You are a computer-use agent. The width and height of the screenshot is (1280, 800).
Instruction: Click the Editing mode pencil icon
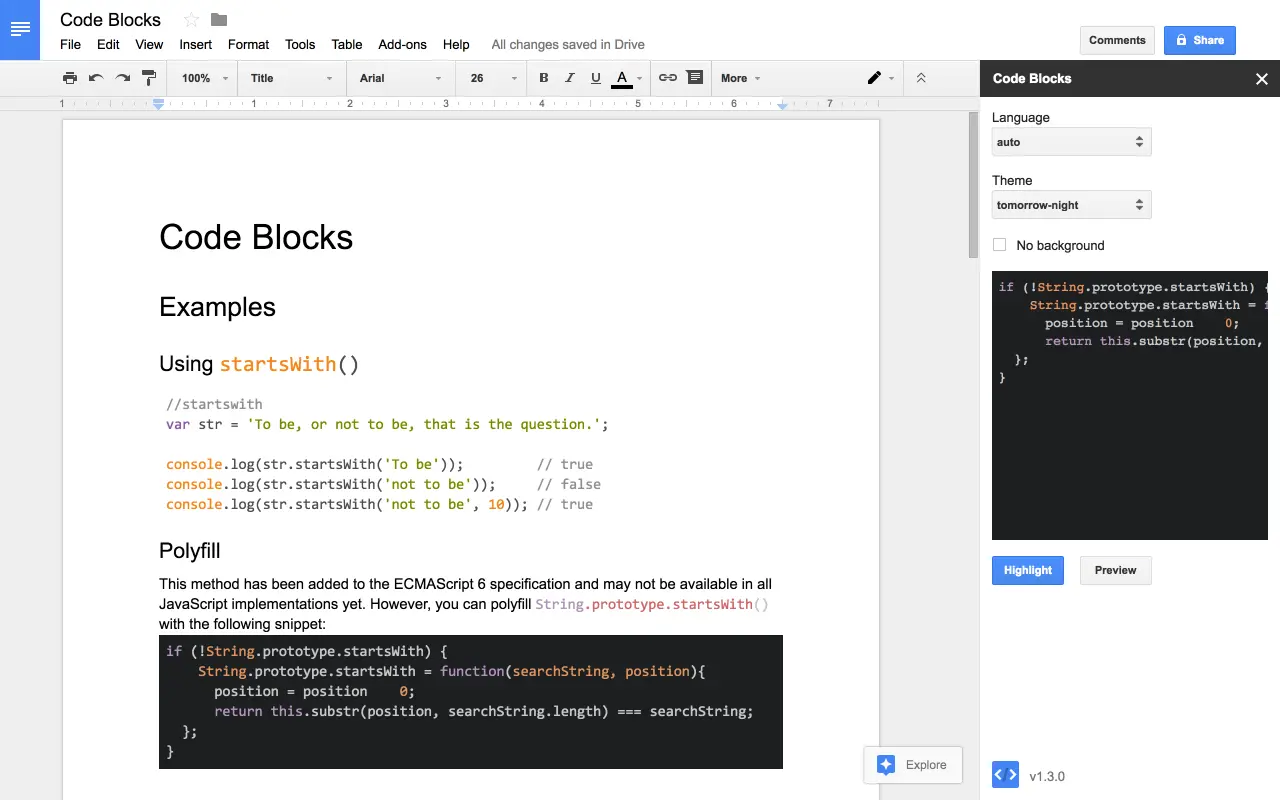[x=873, y=78]
